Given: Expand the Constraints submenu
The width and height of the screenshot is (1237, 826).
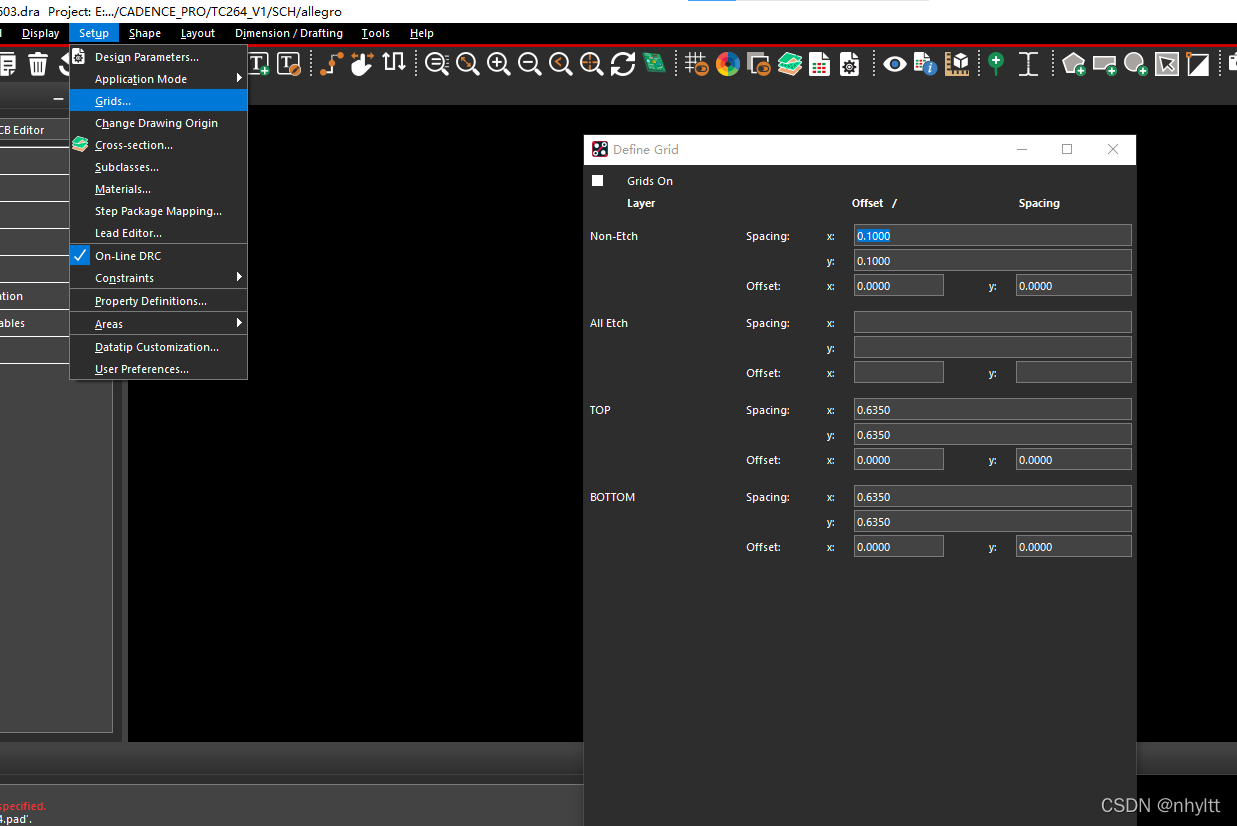Looking at the screenshot, I should 124,278.
